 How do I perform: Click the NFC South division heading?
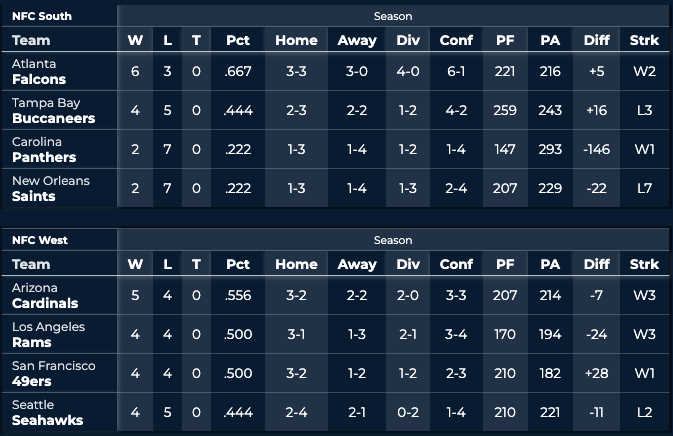click(x=43, y=16)
